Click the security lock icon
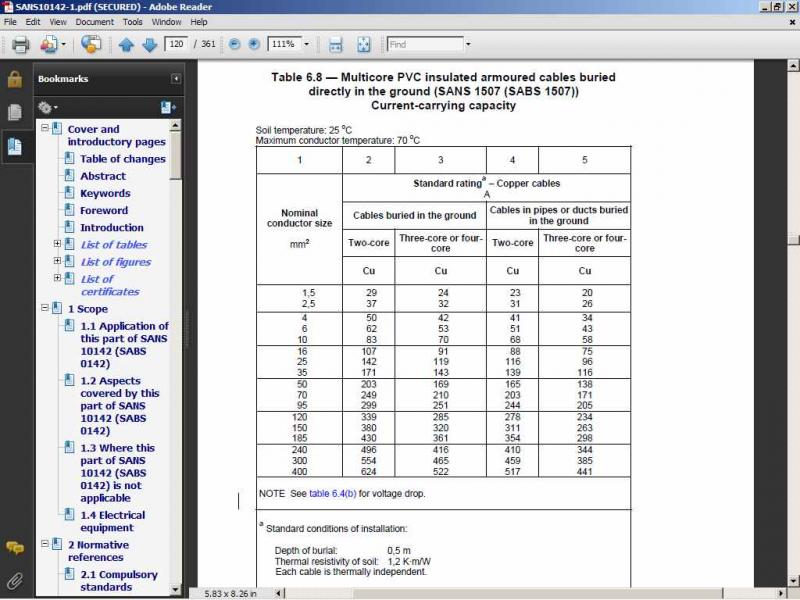The width and height of the screenshot is (800, 600). [14, 80]
